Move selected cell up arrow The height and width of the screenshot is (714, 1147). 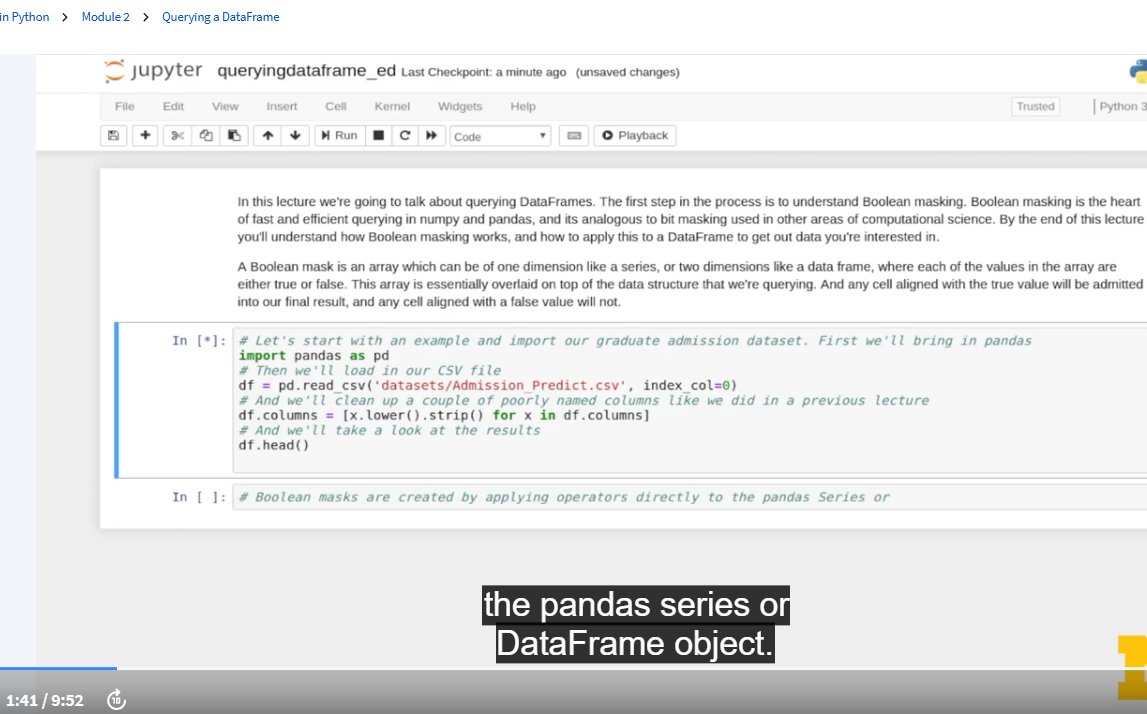(x=268, y=135)
